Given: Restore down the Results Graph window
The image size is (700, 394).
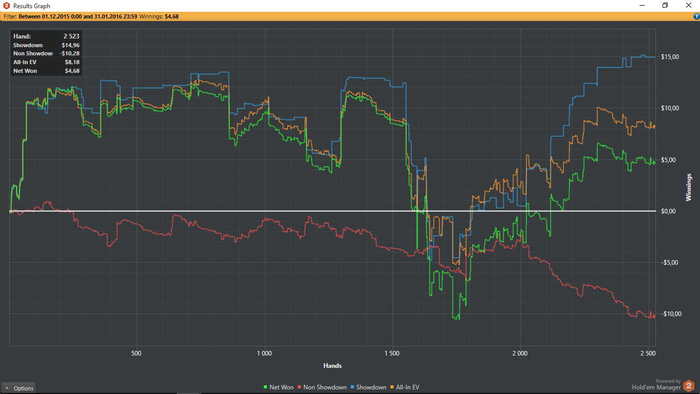Looking at the screenshot, I should 665,5.
